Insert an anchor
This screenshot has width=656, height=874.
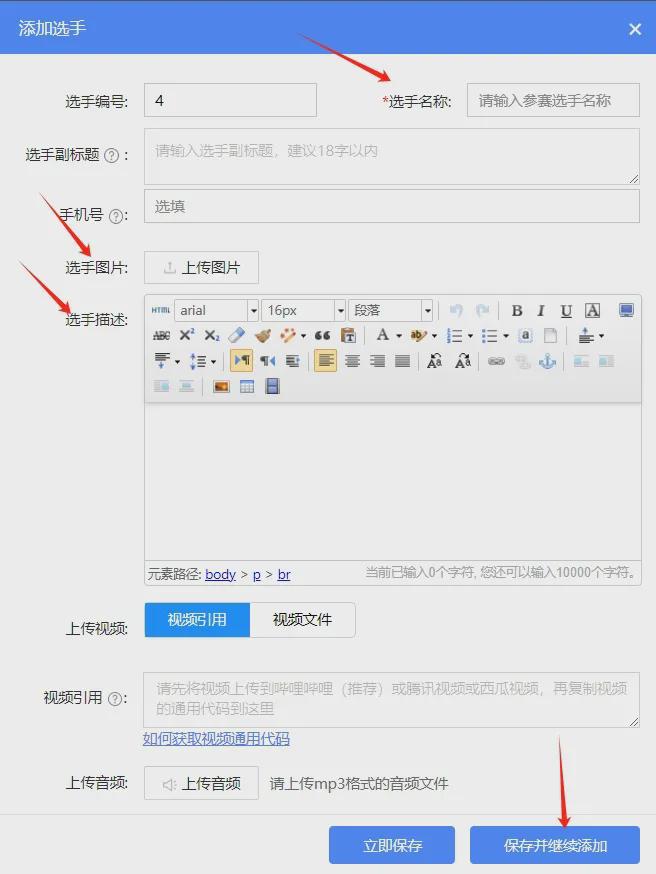tap(547, 361)
